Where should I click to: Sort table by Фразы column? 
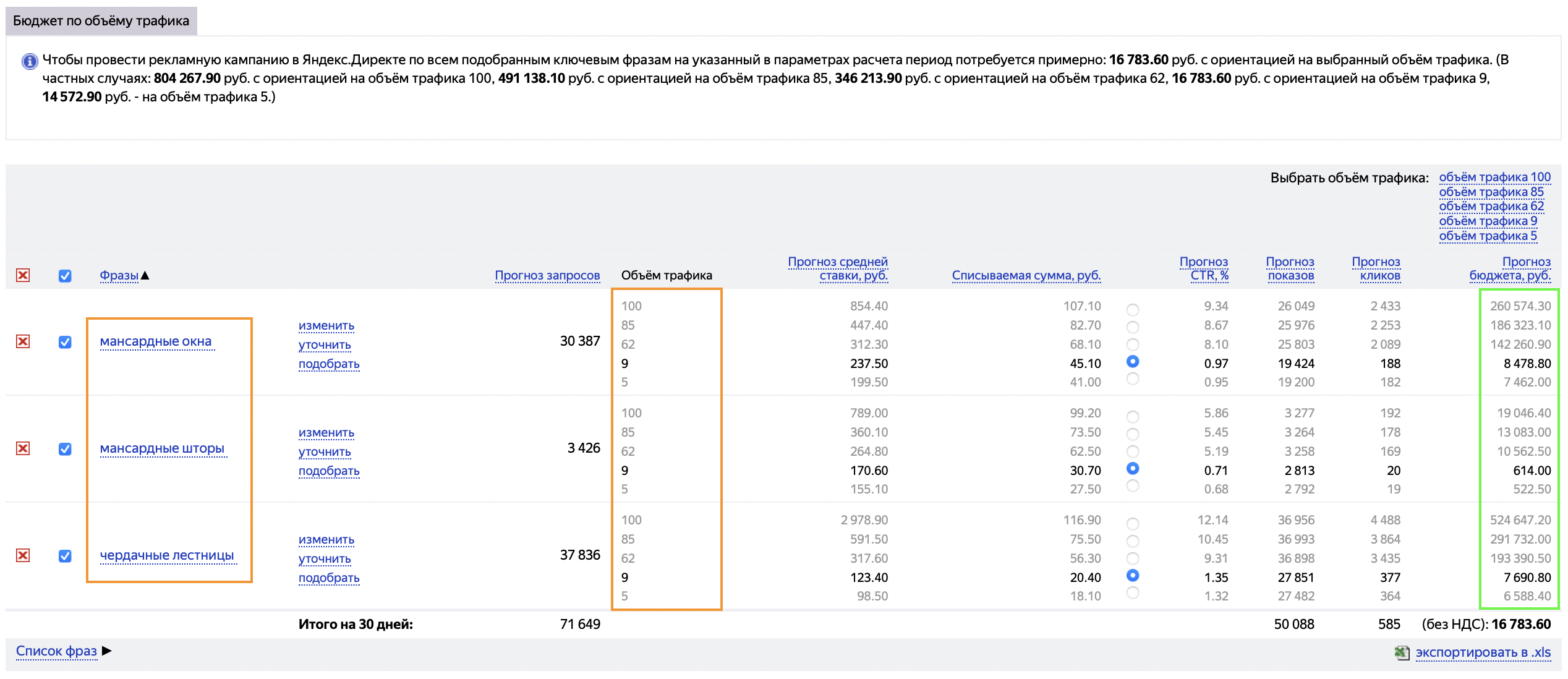click(x=119, y=275)
